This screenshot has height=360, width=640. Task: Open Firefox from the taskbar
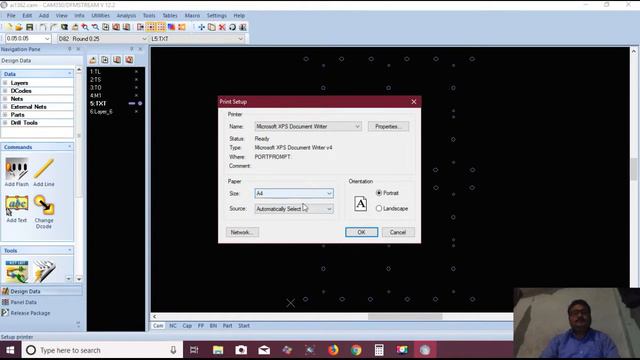pos(333,350)
